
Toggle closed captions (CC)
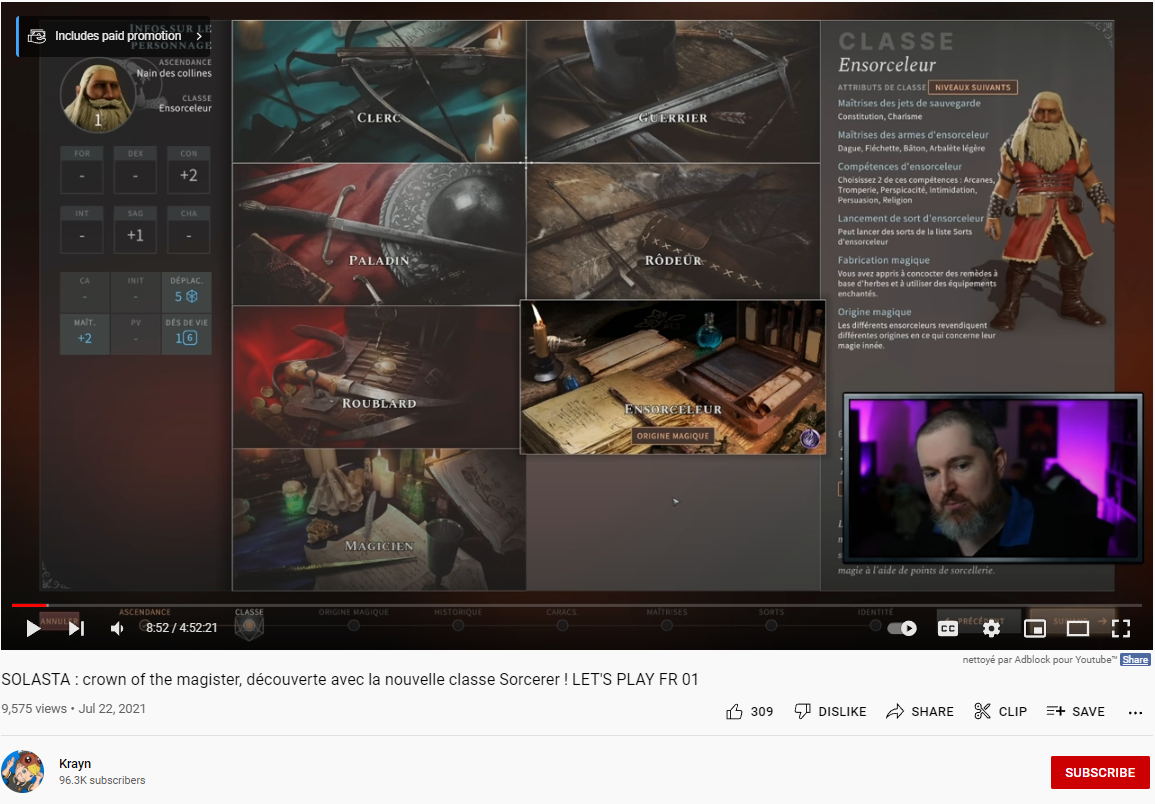coord(948,628)
